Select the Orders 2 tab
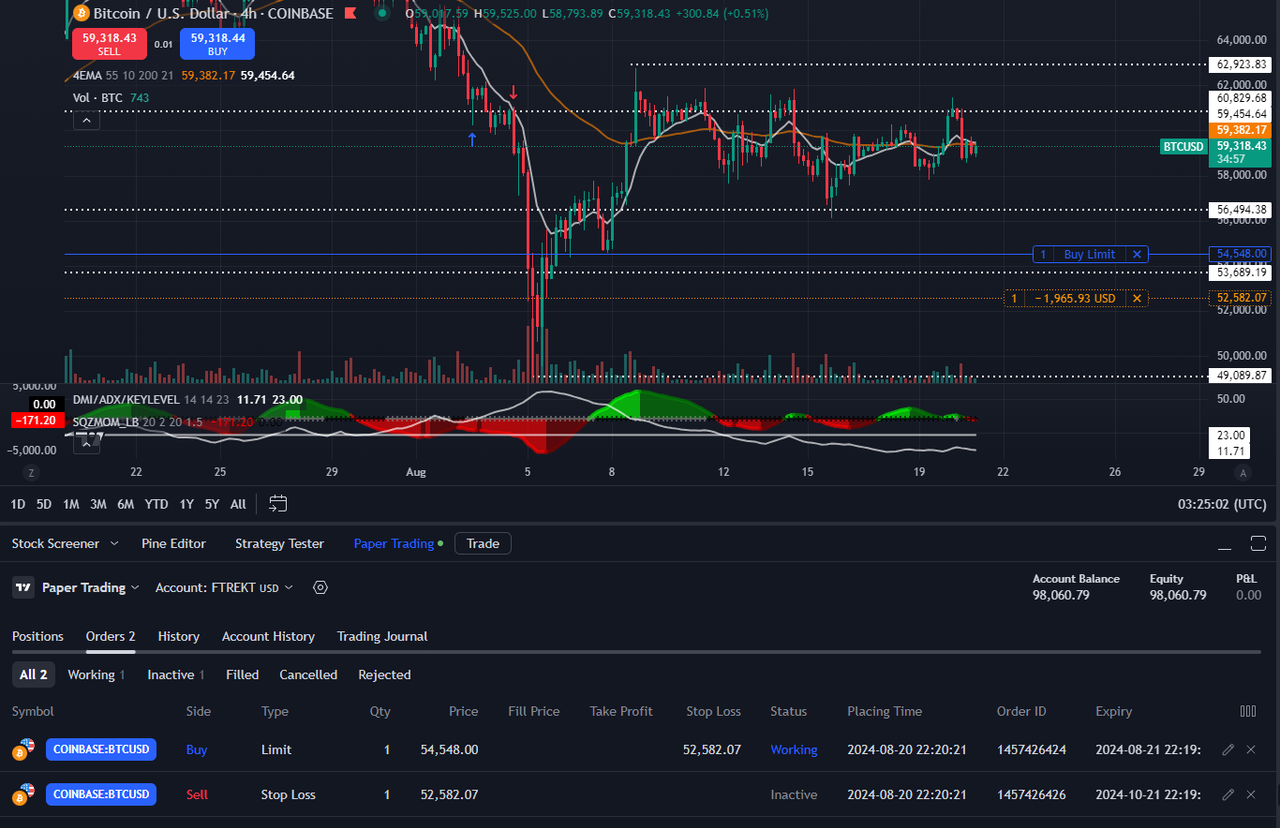 click(110, 636)
